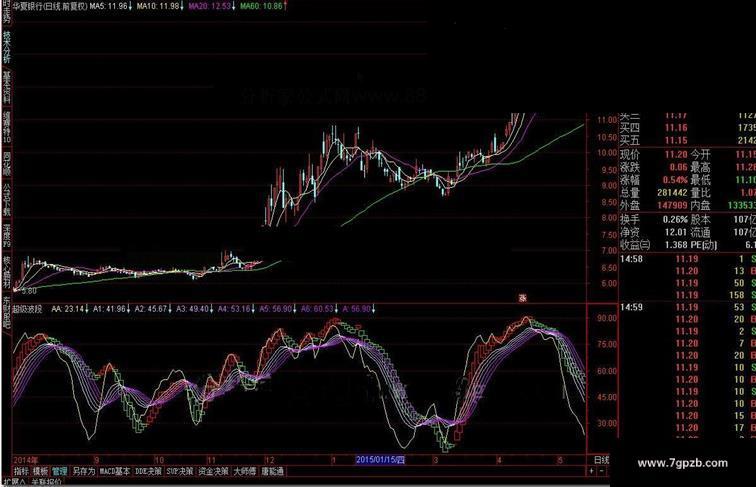Click the 10.00 price axis label
This screenshot has width=756, height=487.
coord(607,153)
